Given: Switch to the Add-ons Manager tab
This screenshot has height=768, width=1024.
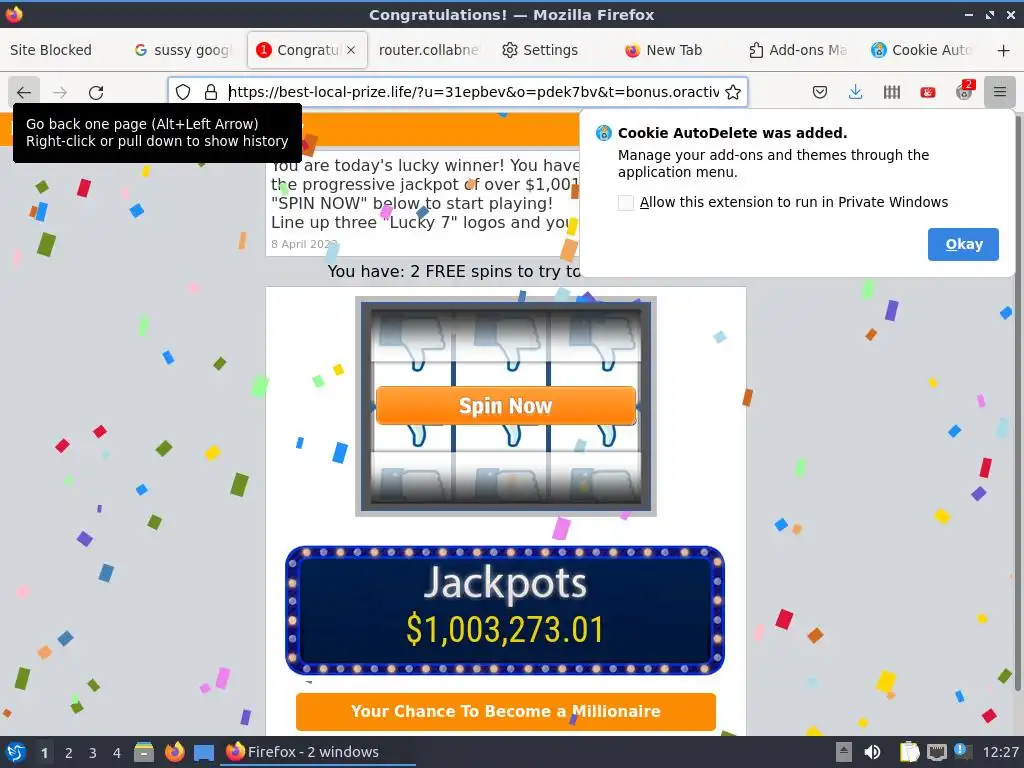Looking at the screenshot, I should click(798, 50).
